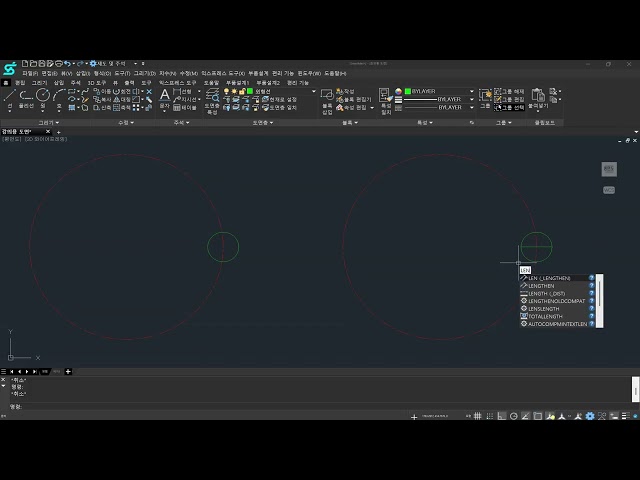640x480 pixels.
Task: Select the Text (문자) tool
Action: pyautogui.click(x=164, y=98)
